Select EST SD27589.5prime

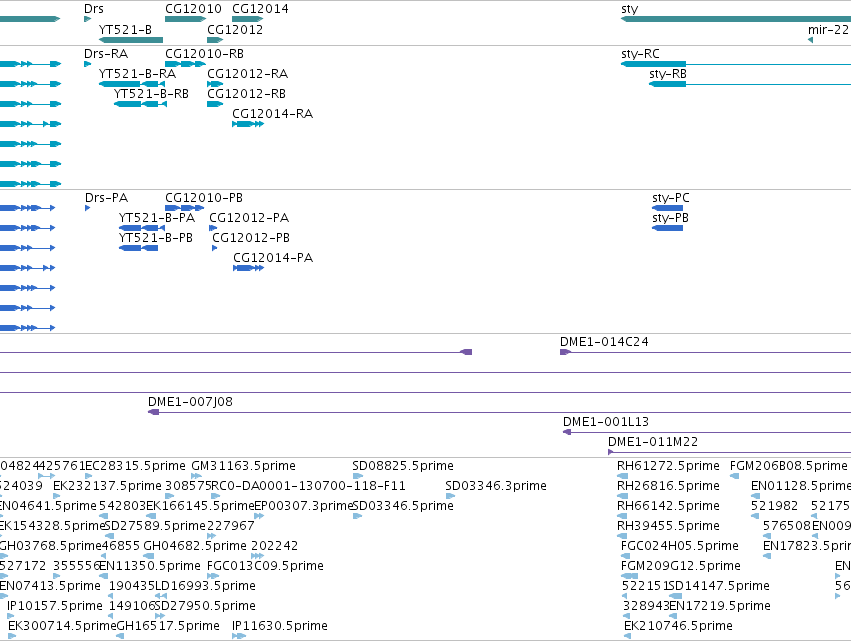pos(155,526)
